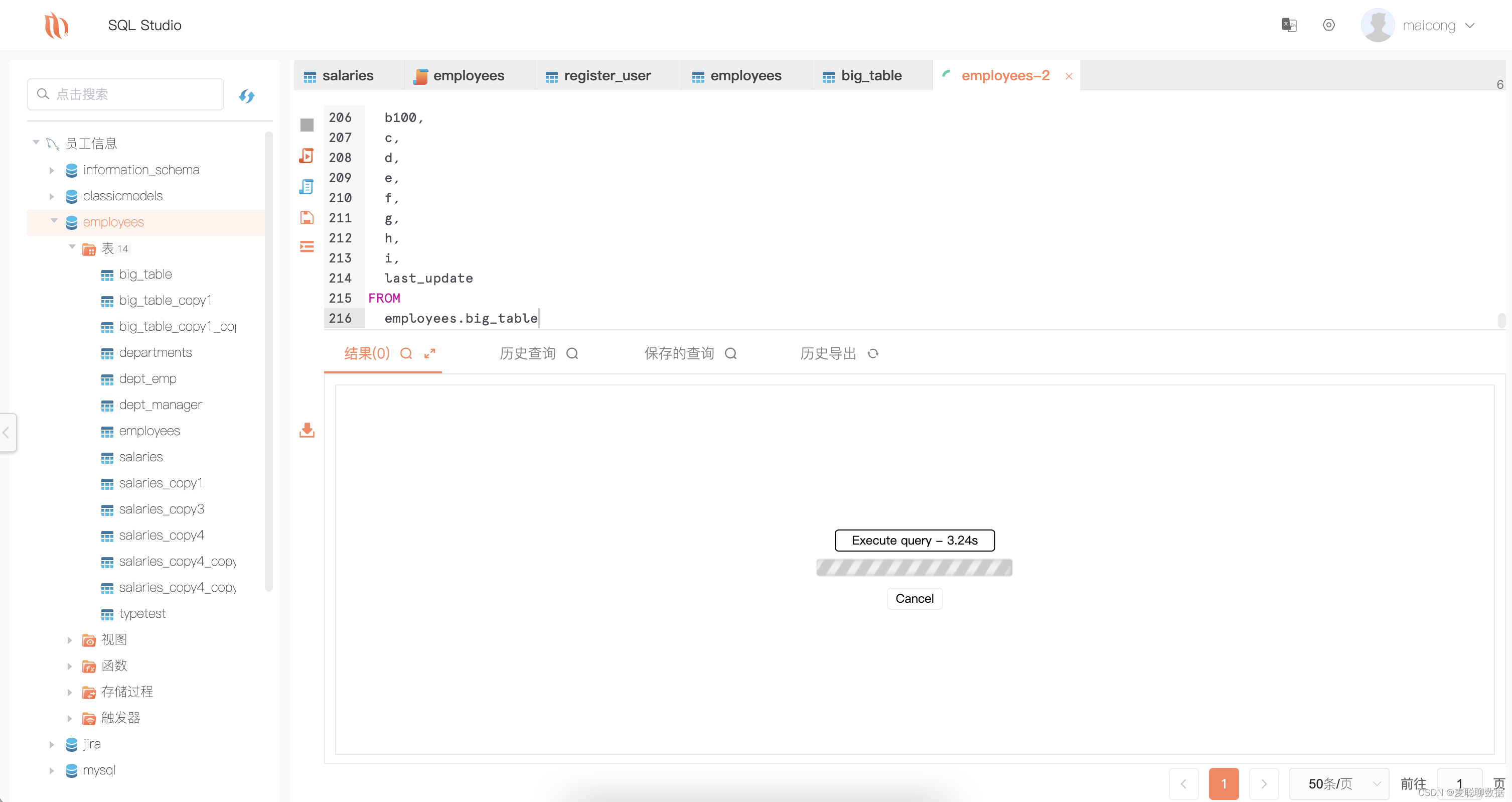The width and height of the screenshot is (1512, 802).
Task: Collapse the 员工信息 connection node
Action: [36, 143]
